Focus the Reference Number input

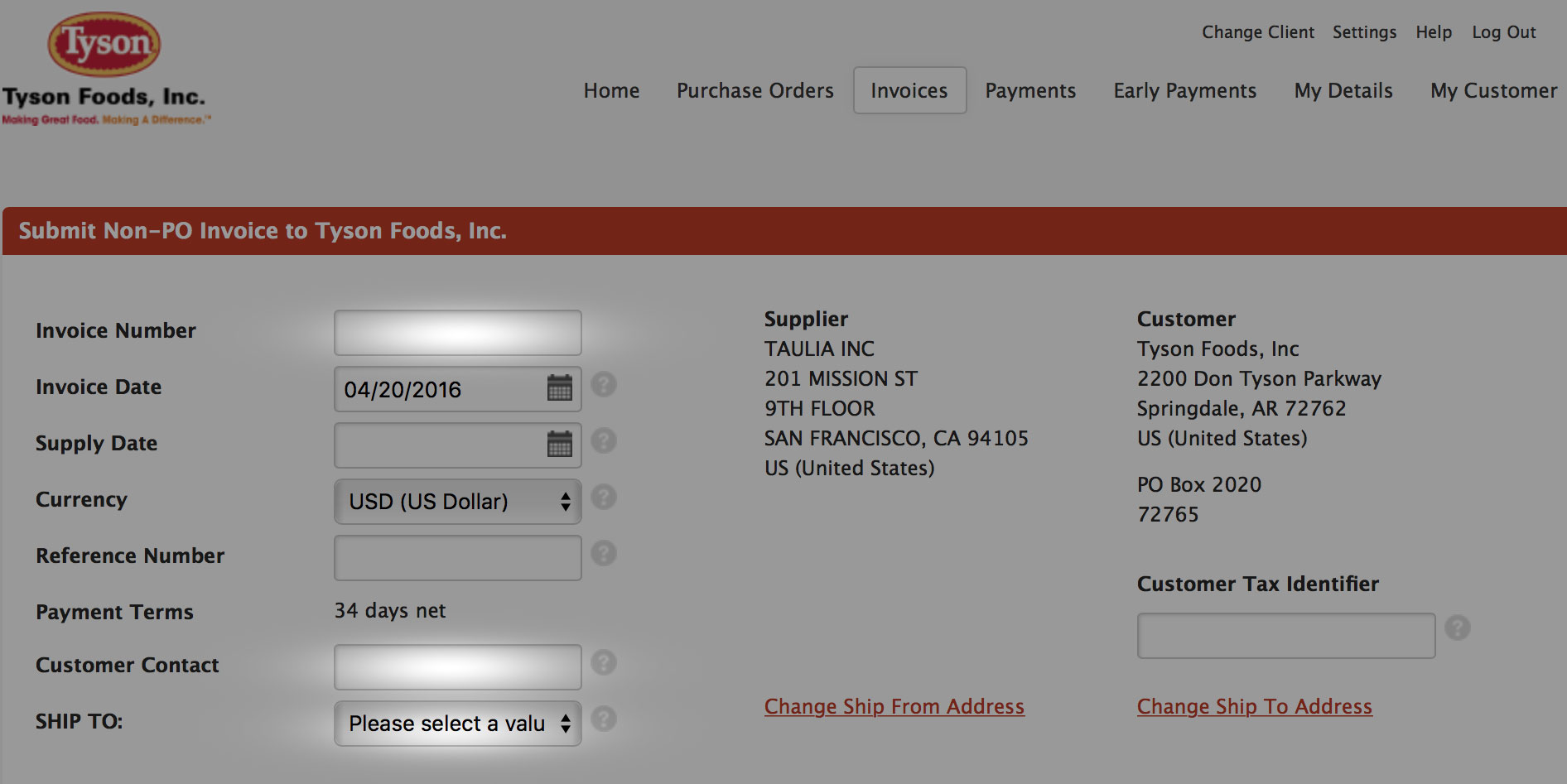click(x=458, y=558)
